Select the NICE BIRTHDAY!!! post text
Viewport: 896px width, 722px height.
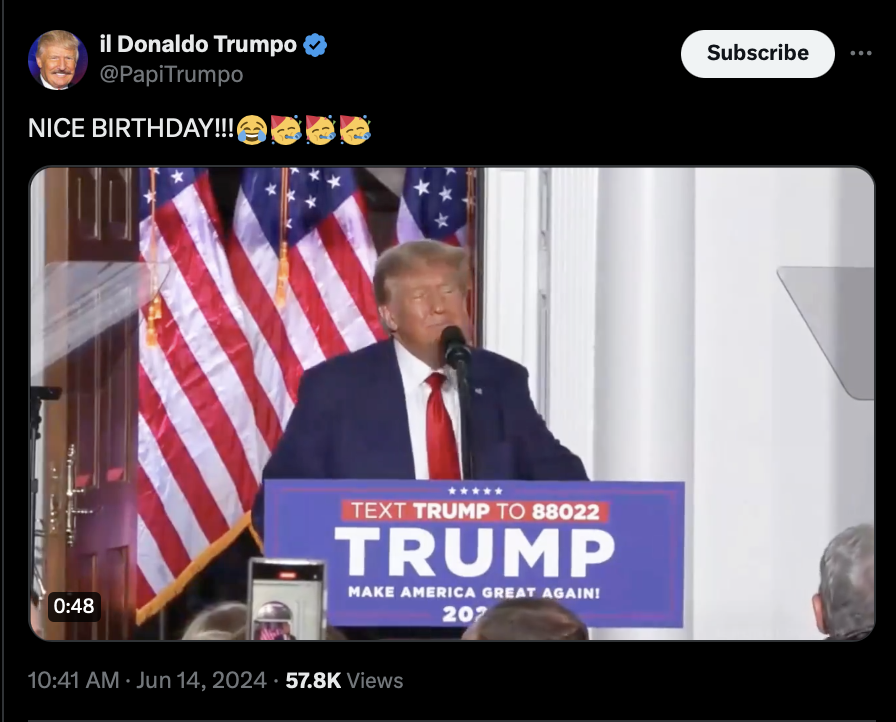coord(131,129)
